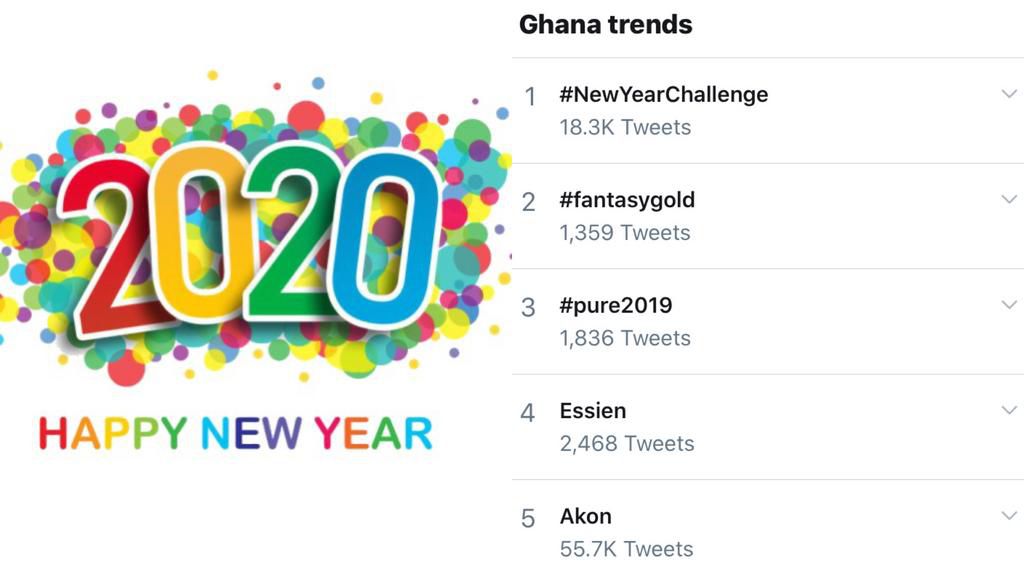Open the #pure2019 trending topic
Image resolution: width=1024 pixels, height=576 pixels.
click(617, 305)
